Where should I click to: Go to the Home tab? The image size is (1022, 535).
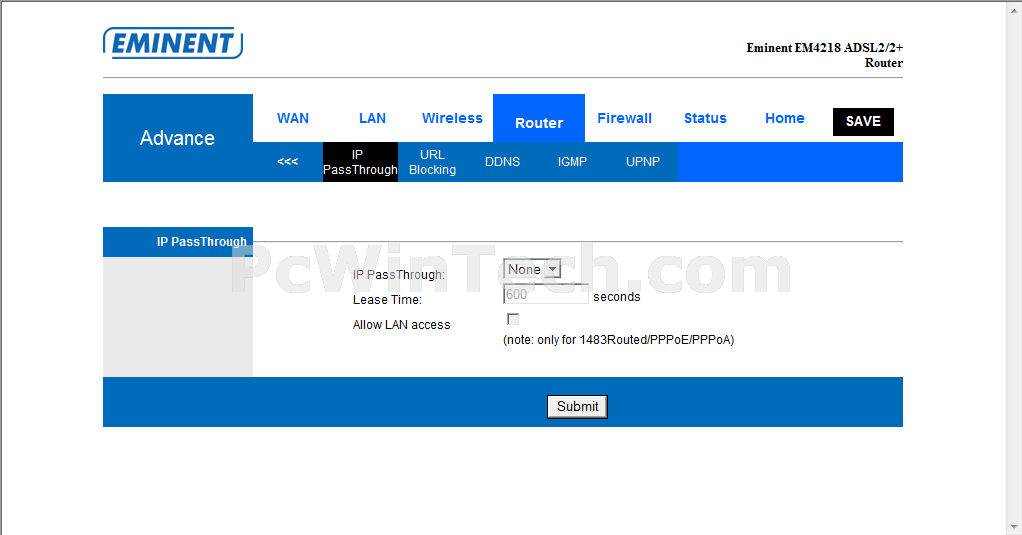[785, 118]
